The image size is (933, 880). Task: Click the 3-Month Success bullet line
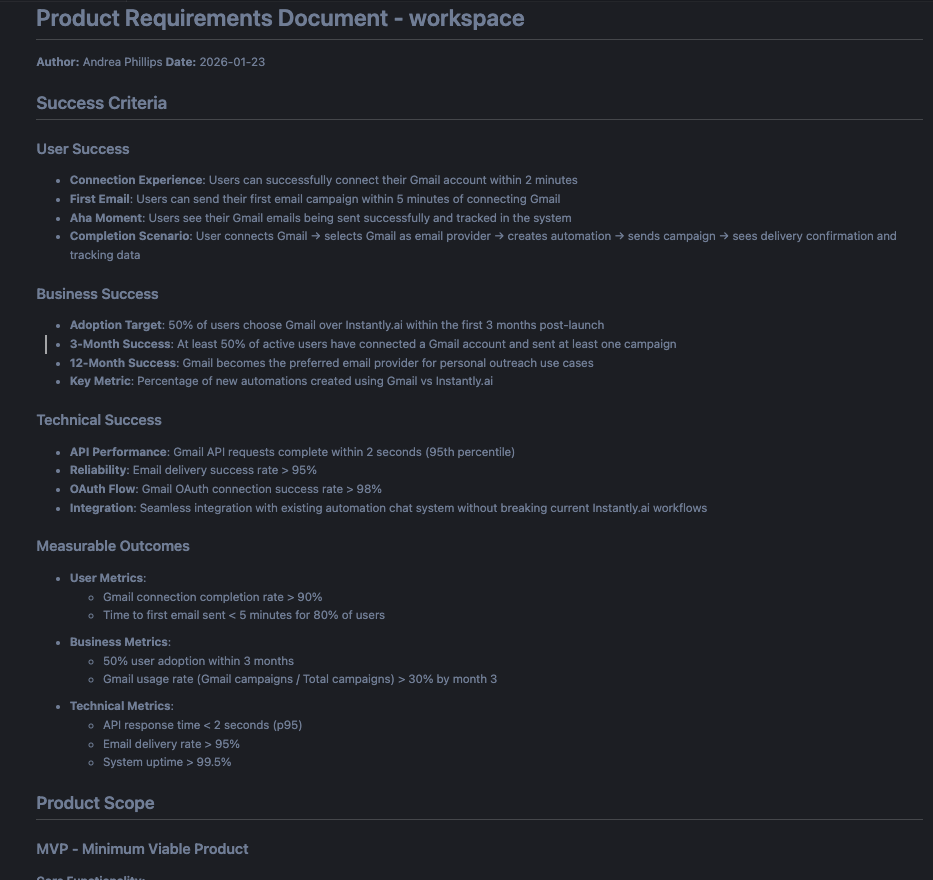click(372, 344)
